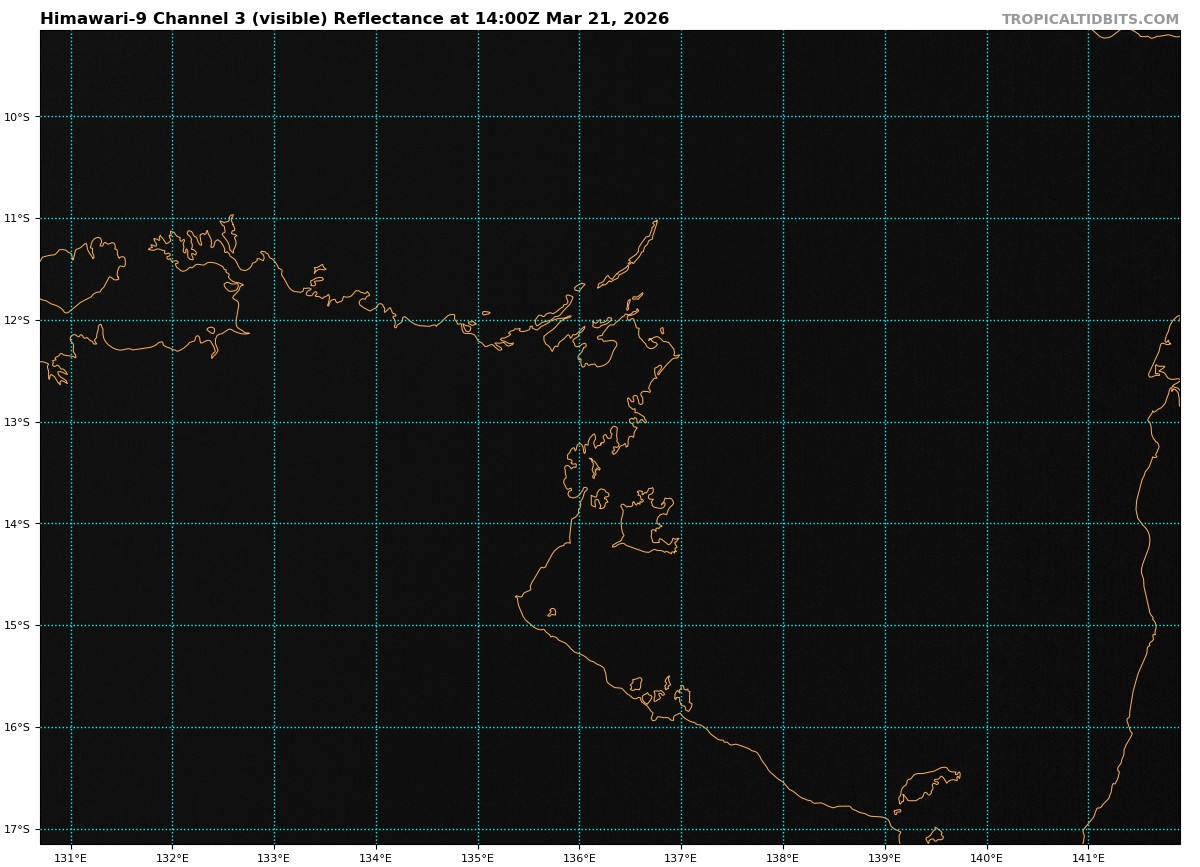Click the 141°E longitude axis label
Image resolution: width=1200 pixels, height=867 pixels.
point(1088,857)
